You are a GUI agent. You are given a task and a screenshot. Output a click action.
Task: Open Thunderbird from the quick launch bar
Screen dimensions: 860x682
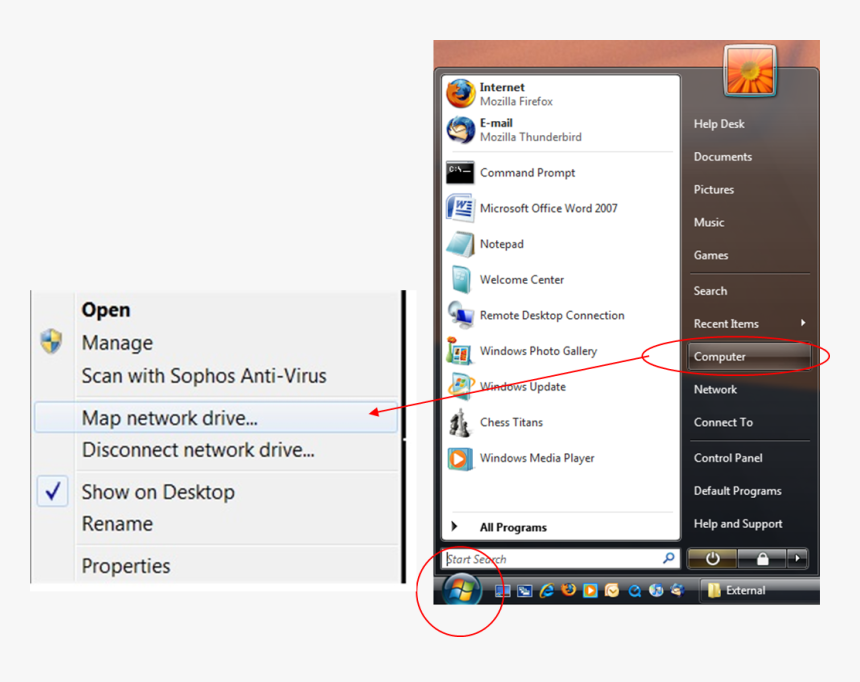point(677,590)
